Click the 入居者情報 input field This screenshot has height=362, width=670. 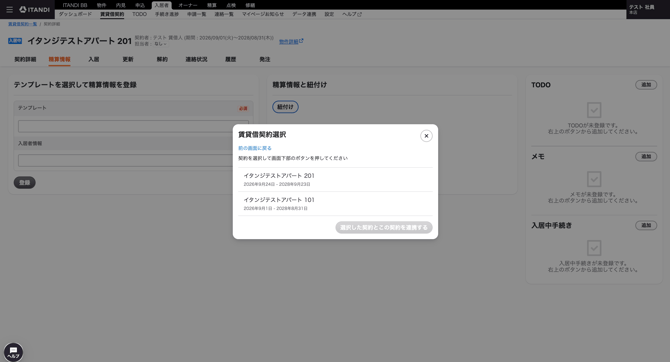click(x=133, y=161)
